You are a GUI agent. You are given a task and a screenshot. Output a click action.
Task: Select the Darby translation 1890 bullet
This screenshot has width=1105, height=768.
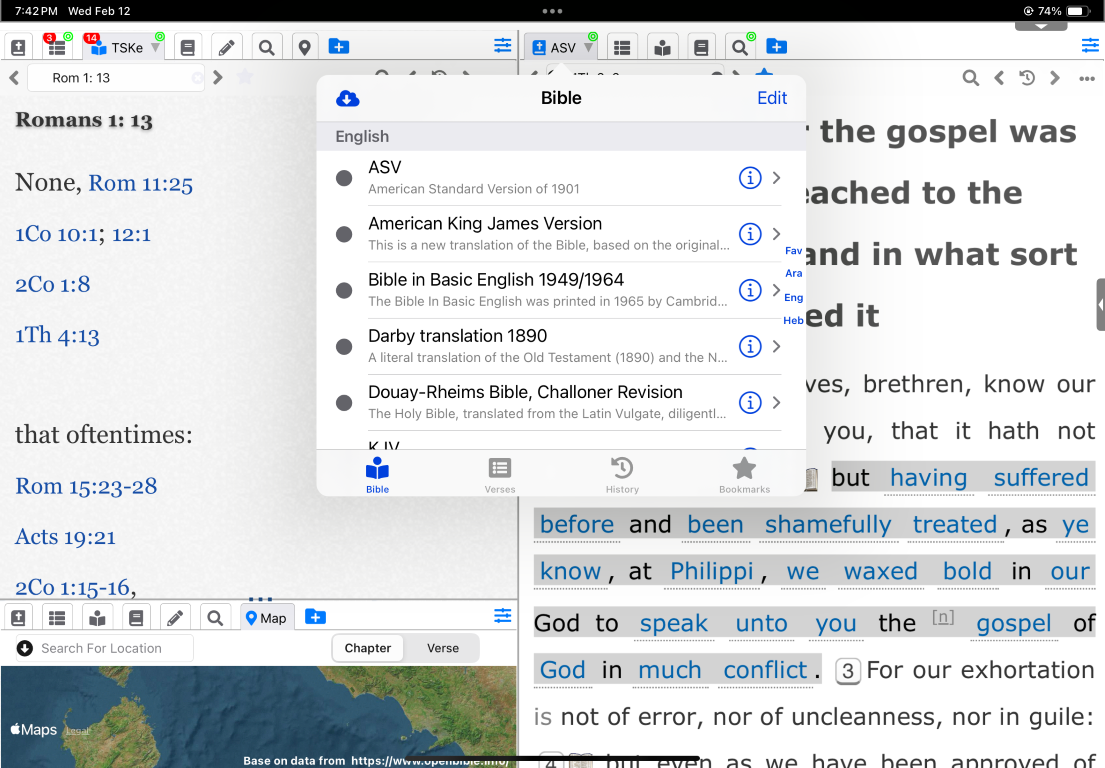click(x=344, y=347)
